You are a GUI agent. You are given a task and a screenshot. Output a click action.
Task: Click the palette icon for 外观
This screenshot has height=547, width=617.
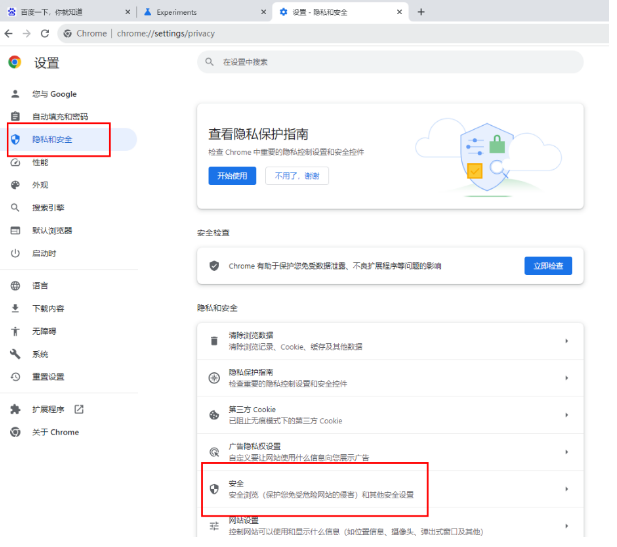point(15,185)
